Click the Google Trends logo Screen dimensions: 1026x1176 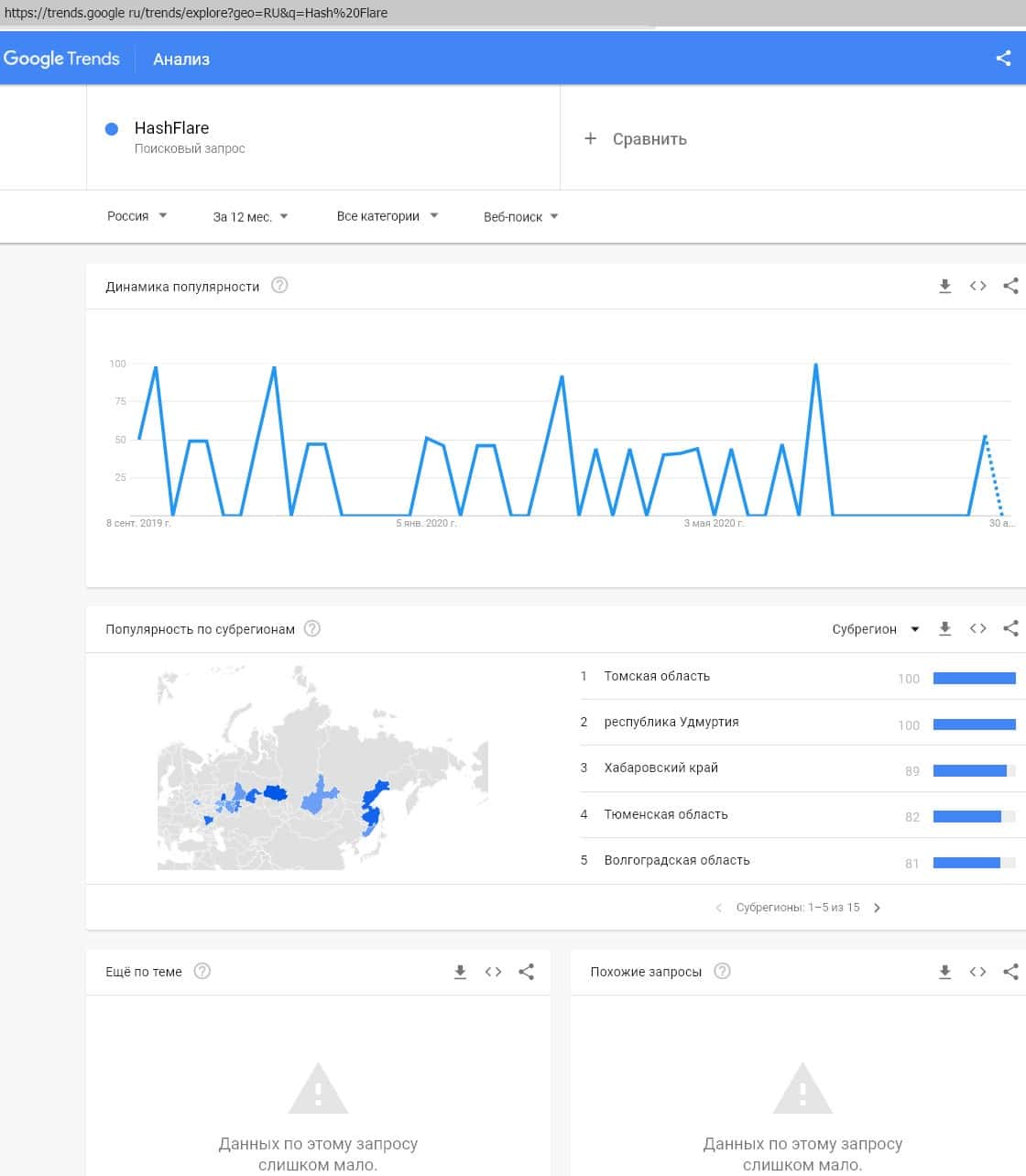click(61, 59)
